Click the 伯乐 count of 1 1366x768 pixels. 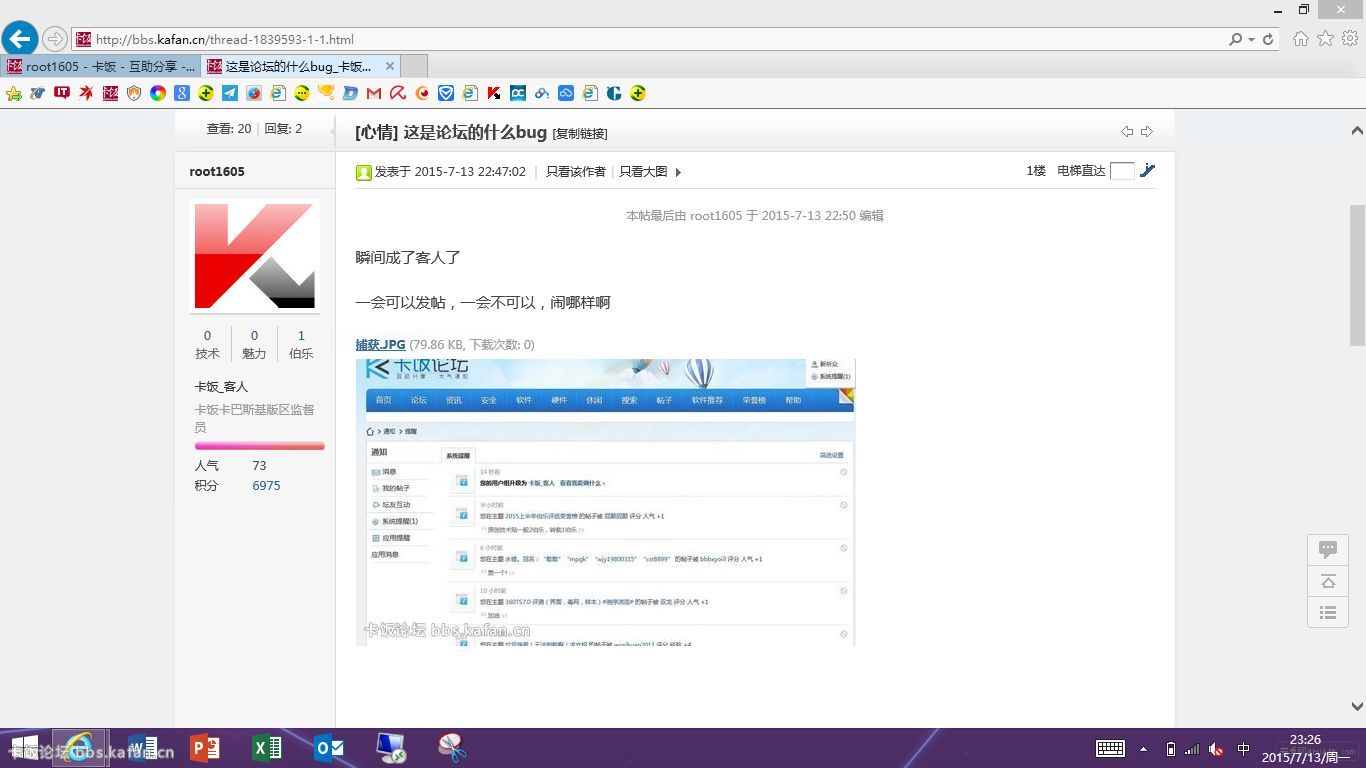click(x=301, y=336)
